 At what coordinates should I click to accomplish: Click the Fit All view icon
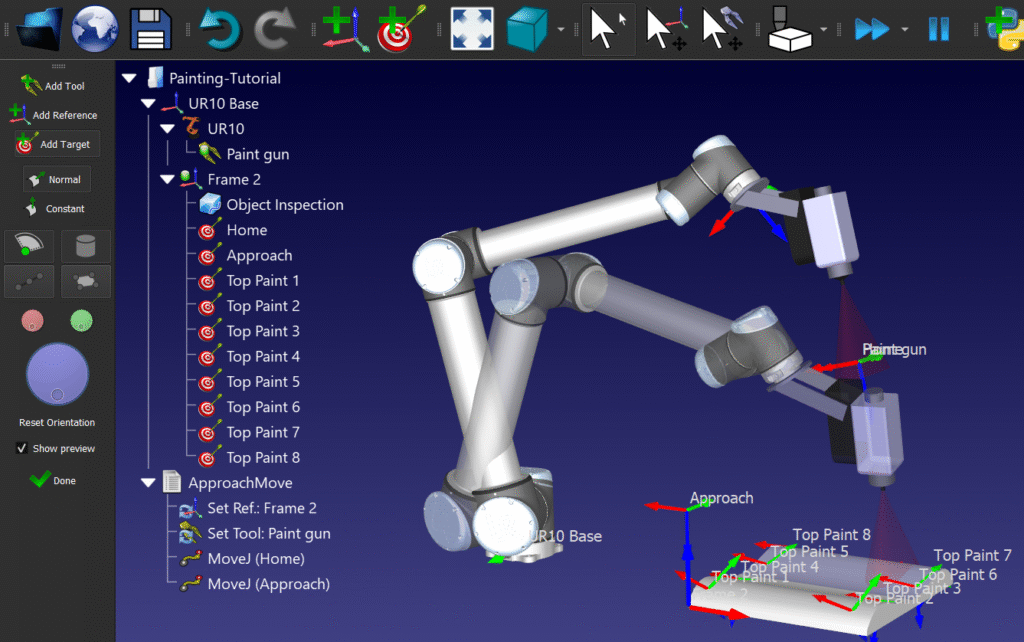(471, 28)
